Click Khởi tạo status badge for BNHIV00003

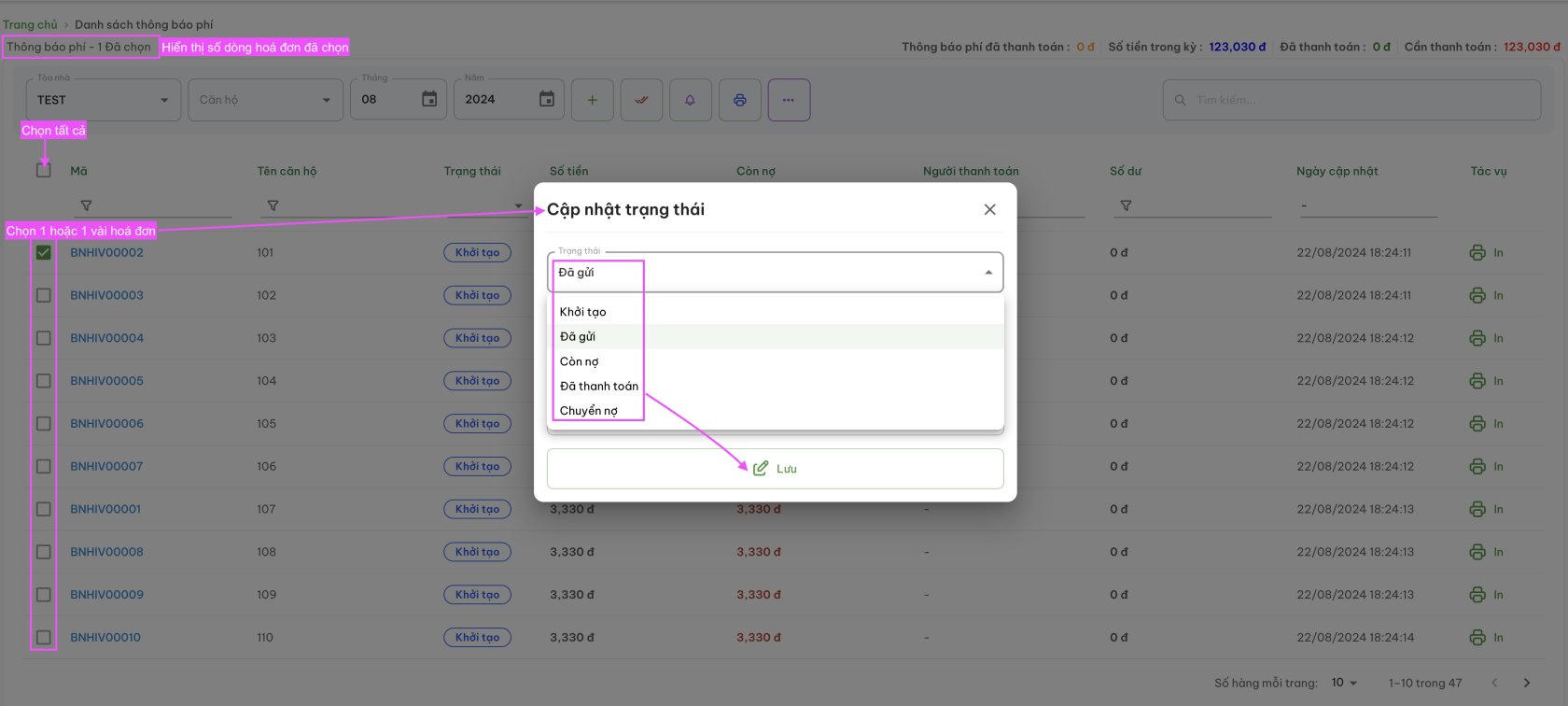pos(477,295)
